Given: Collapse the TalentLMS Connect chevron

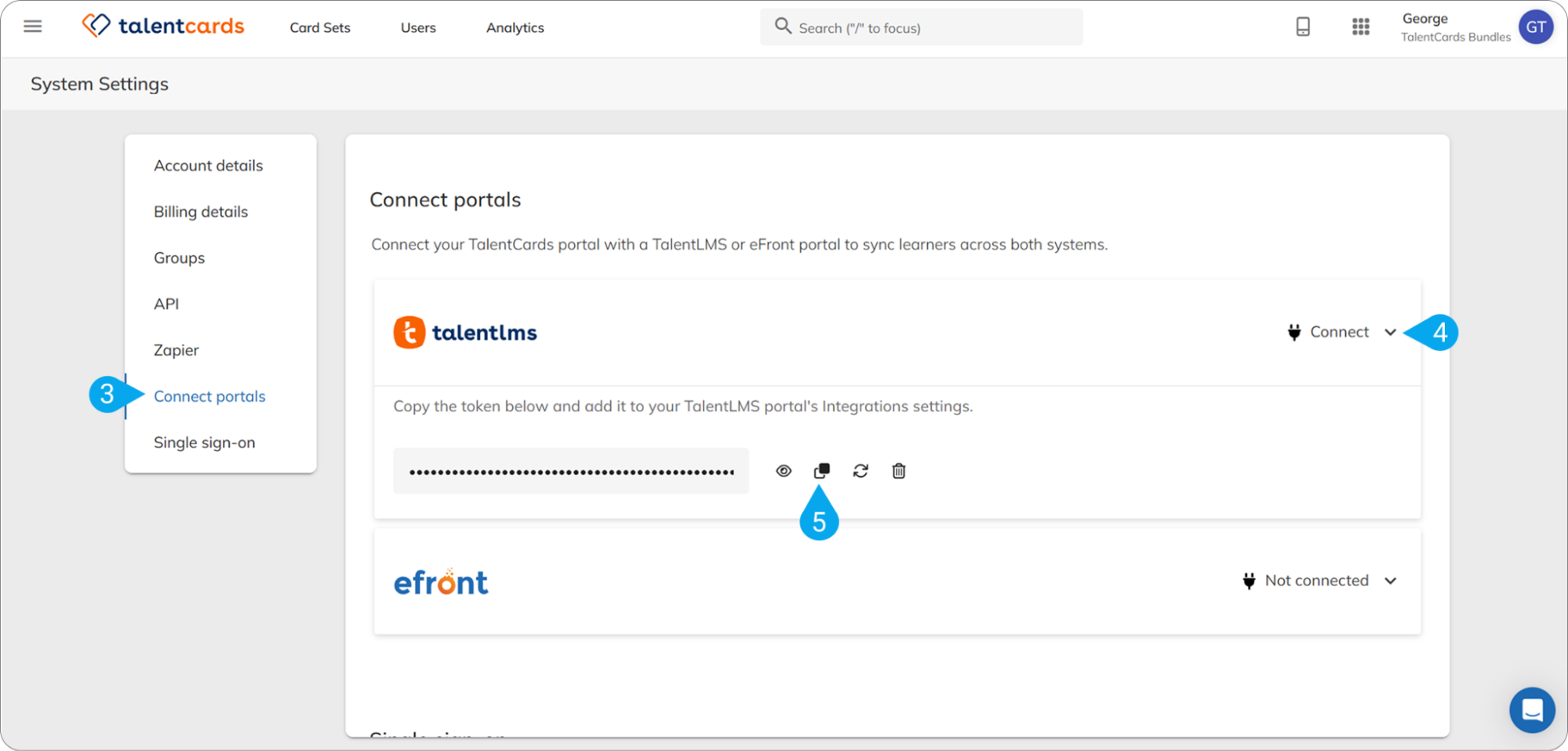Looking at the screenshot, I should coord(1390,332).
